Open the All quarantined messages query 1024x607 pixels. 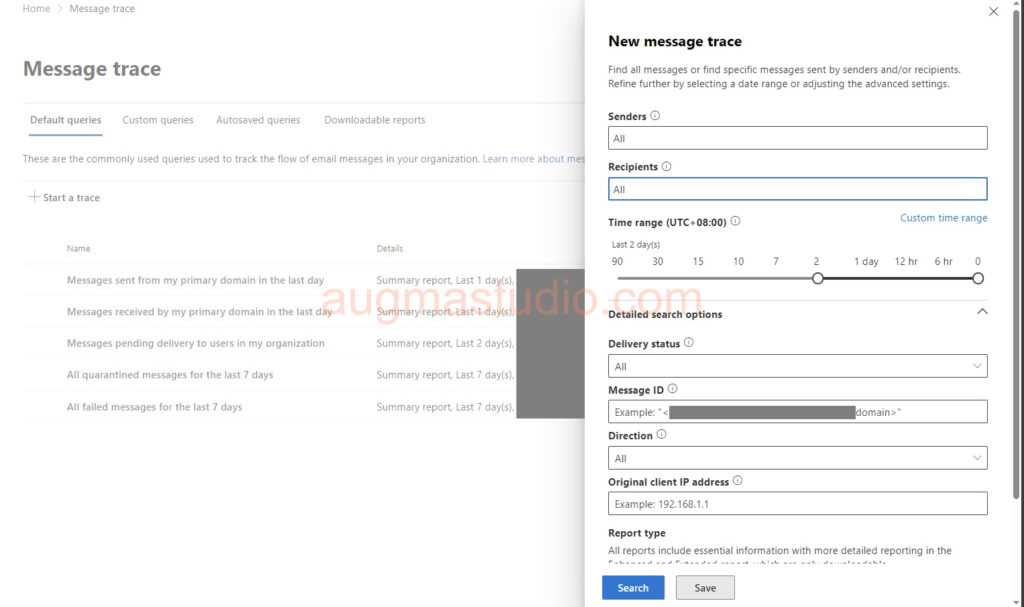170,375
